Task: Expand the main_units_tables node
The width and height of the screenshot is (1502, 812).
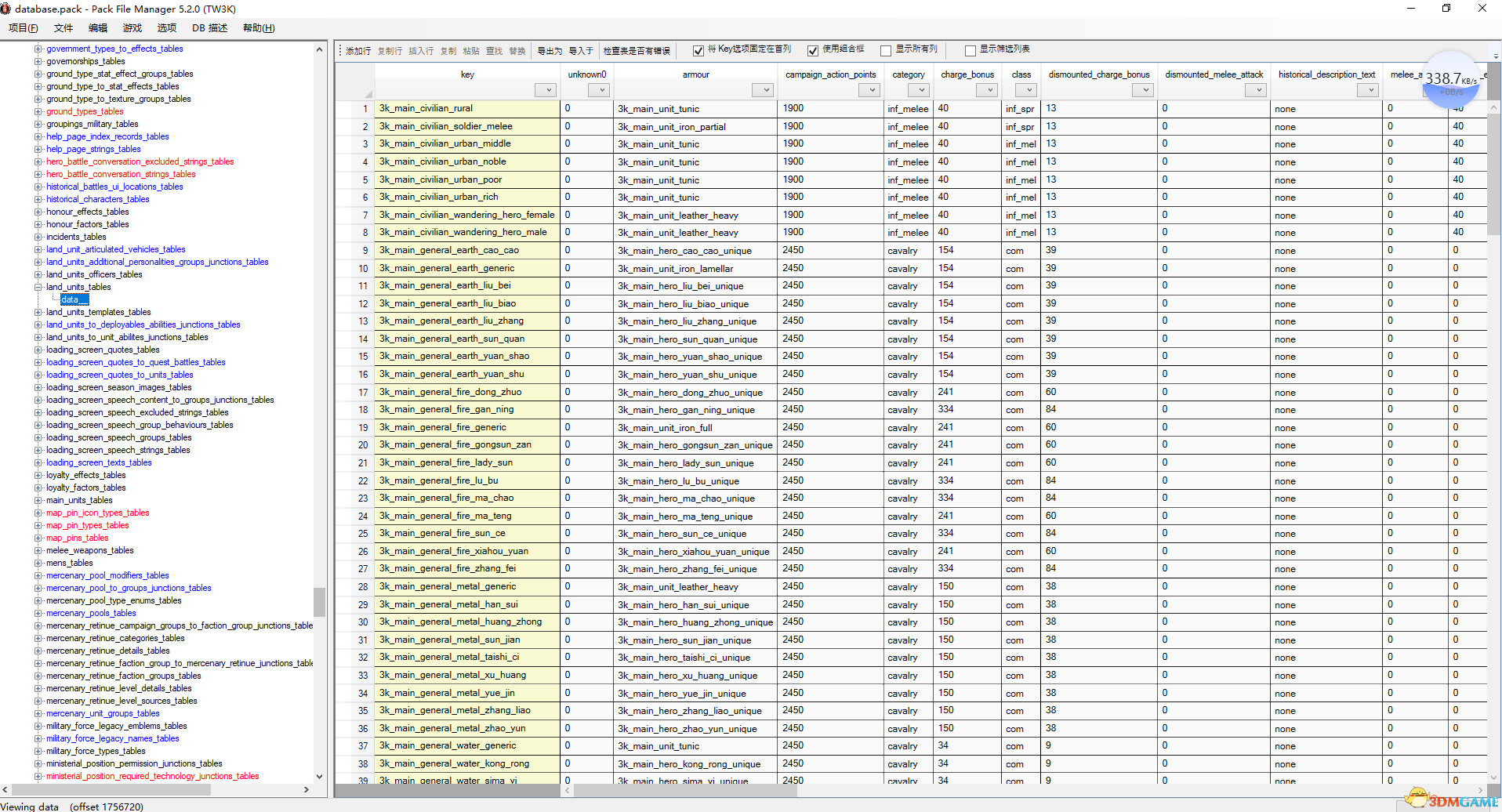Action: (38, 500)
